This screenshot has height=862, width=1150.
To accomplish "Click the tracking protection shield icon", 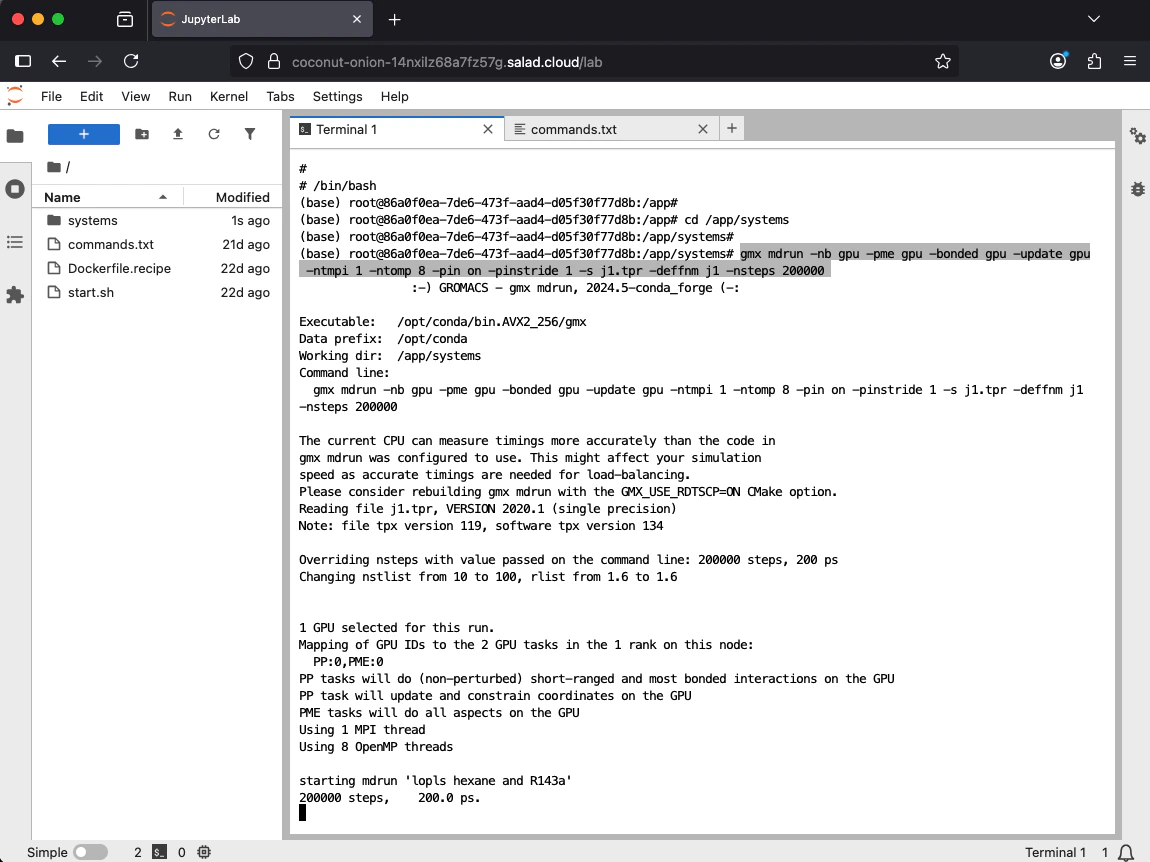I will (x=246, y=62).
